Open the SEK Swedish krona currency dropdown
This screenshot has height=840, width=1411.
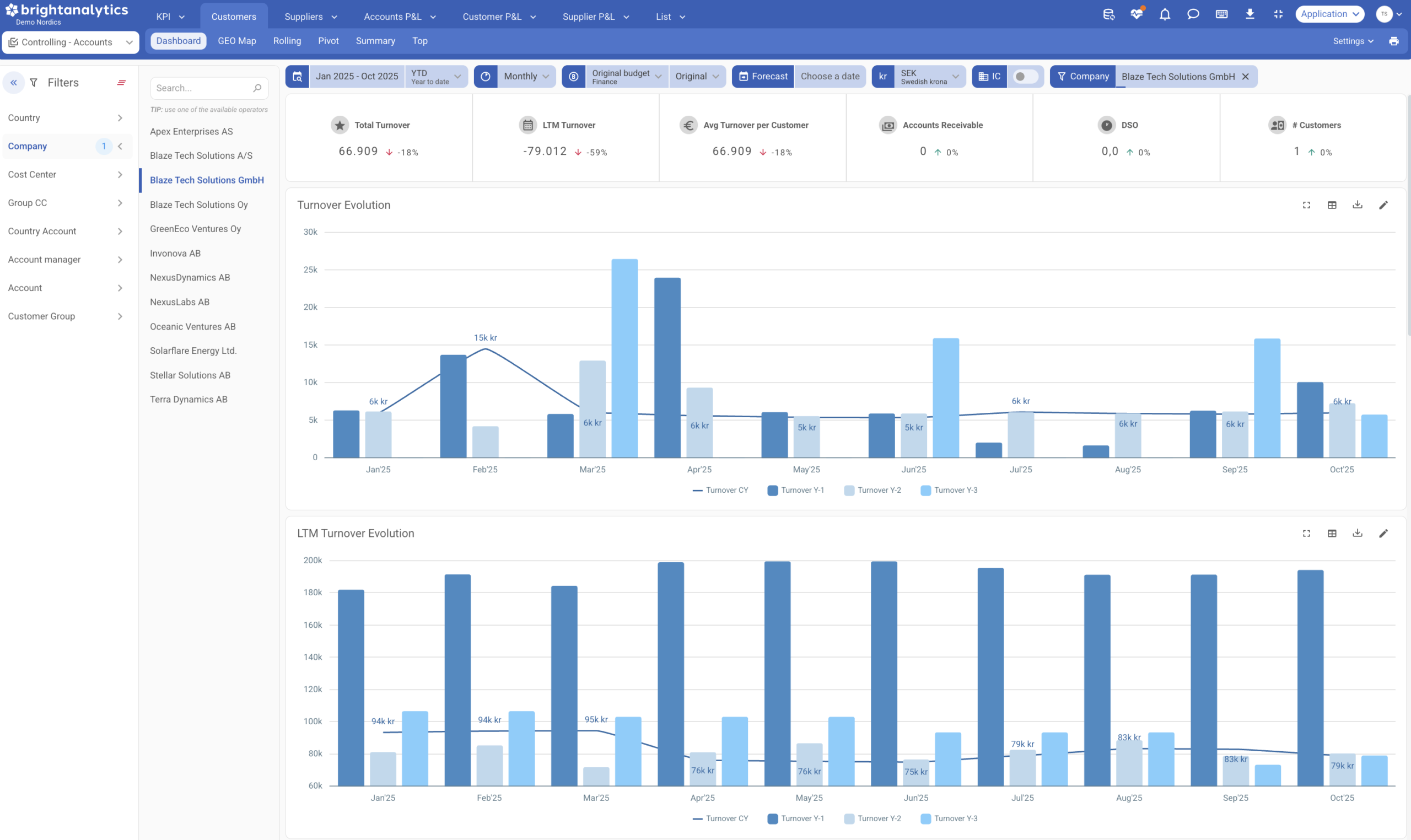click(929, 77)
